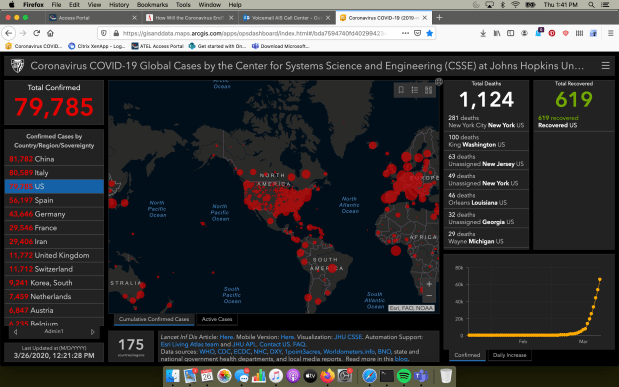Select New York City deaths entry

point(486,122)
